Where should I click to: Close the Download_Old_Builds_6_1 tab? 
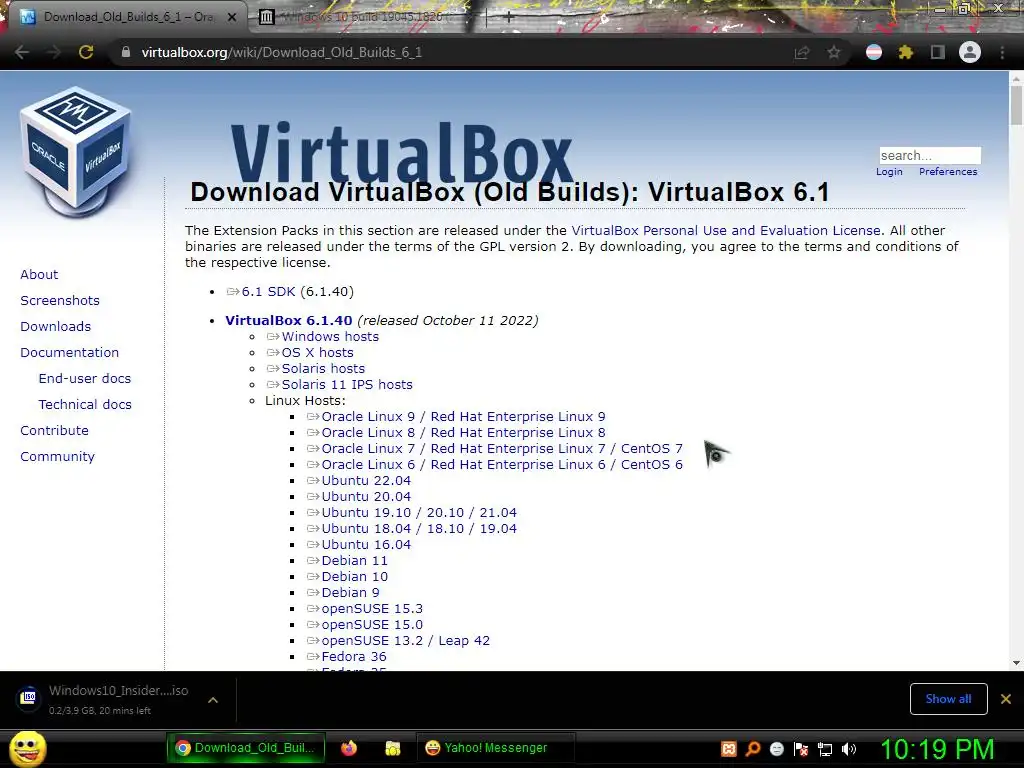pos(232,18)
